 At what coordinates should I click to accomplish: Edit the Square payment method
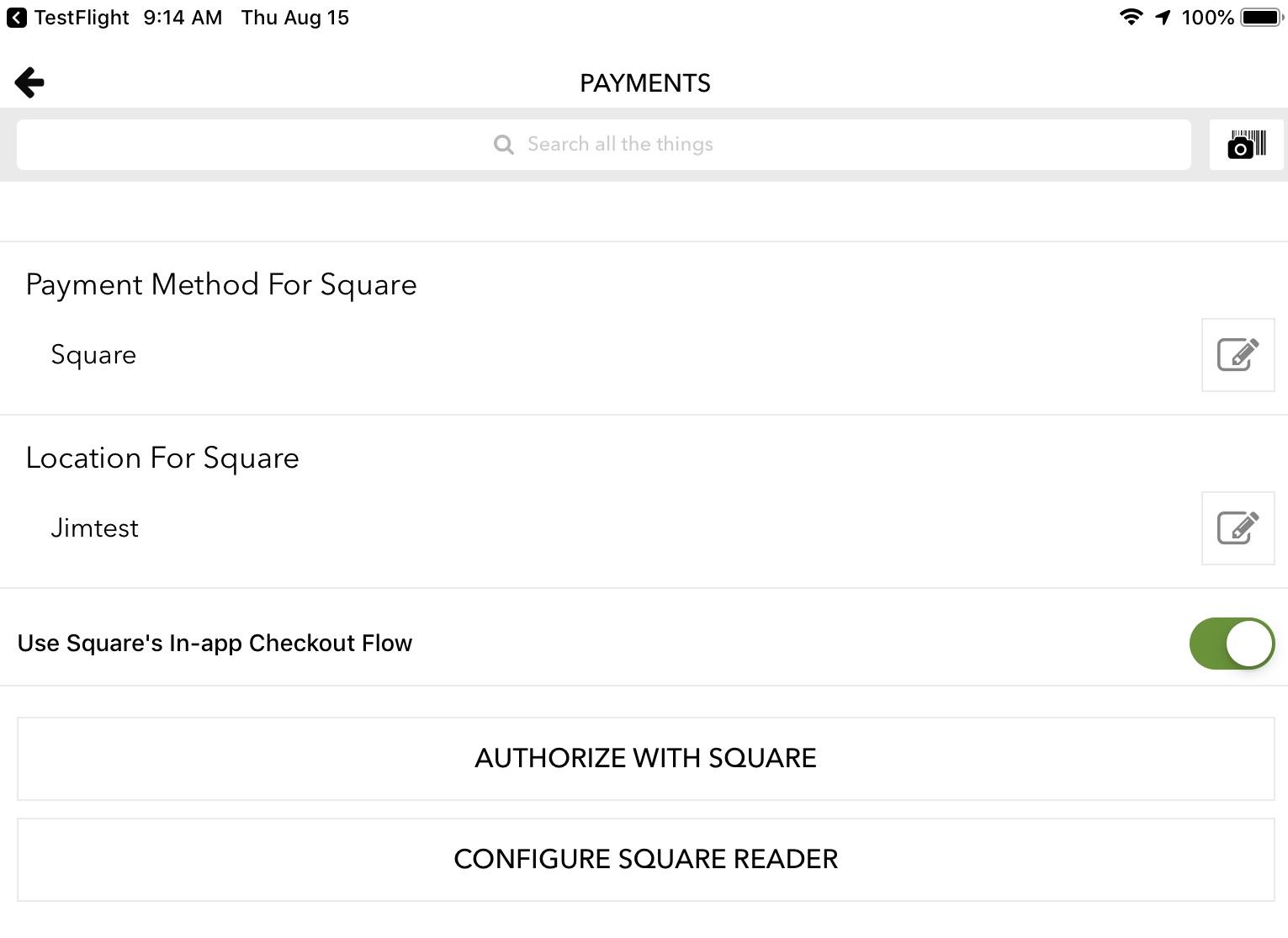click(x=1238, y=355)
